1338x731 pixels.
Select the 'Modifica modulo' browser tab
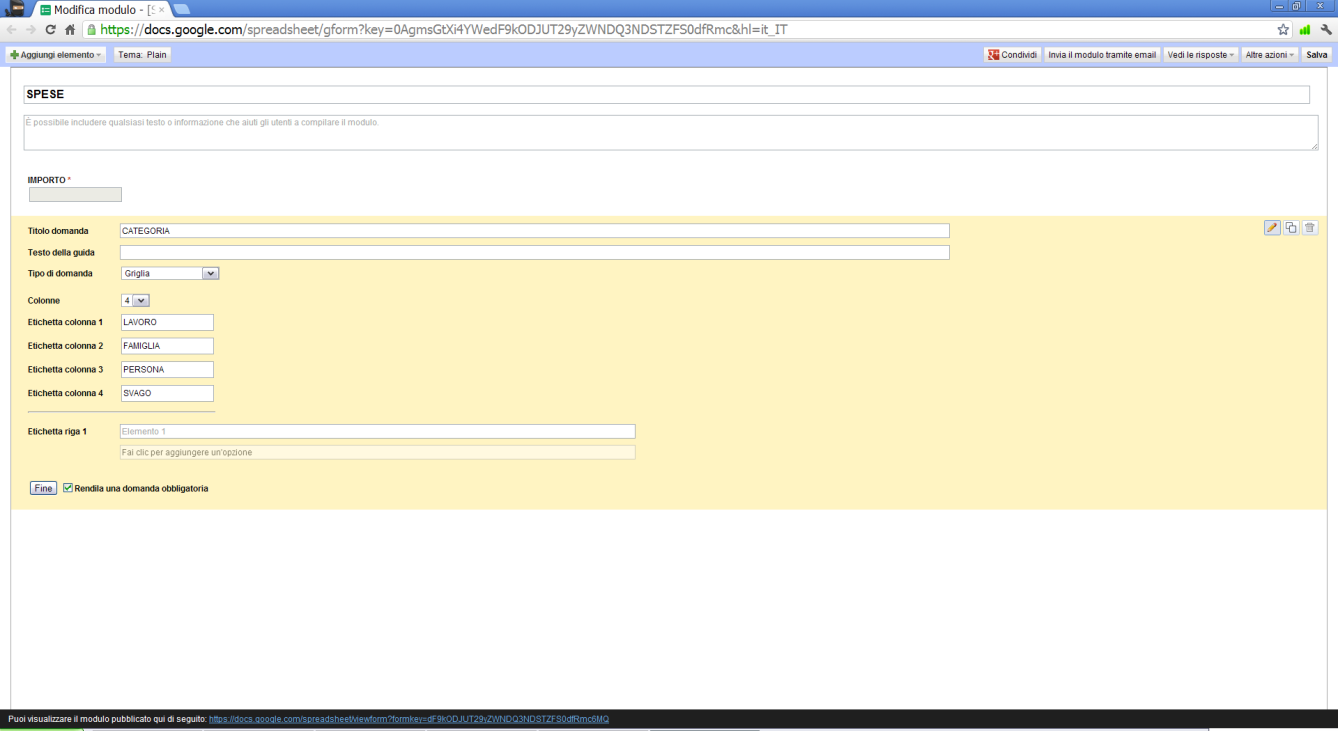point(100,10)
